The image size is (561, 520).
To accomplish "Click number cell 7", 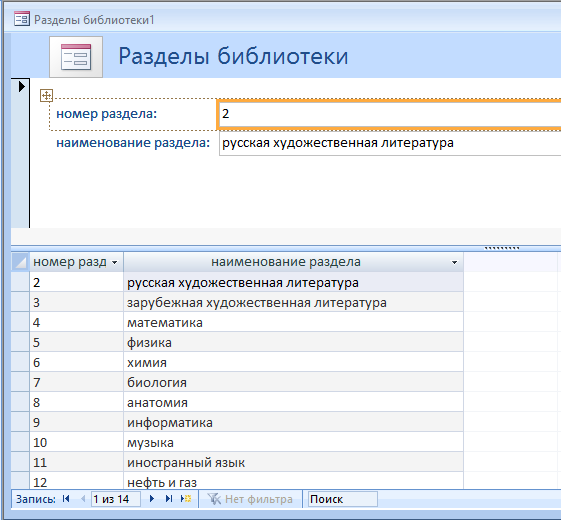I will coord(77,383).
